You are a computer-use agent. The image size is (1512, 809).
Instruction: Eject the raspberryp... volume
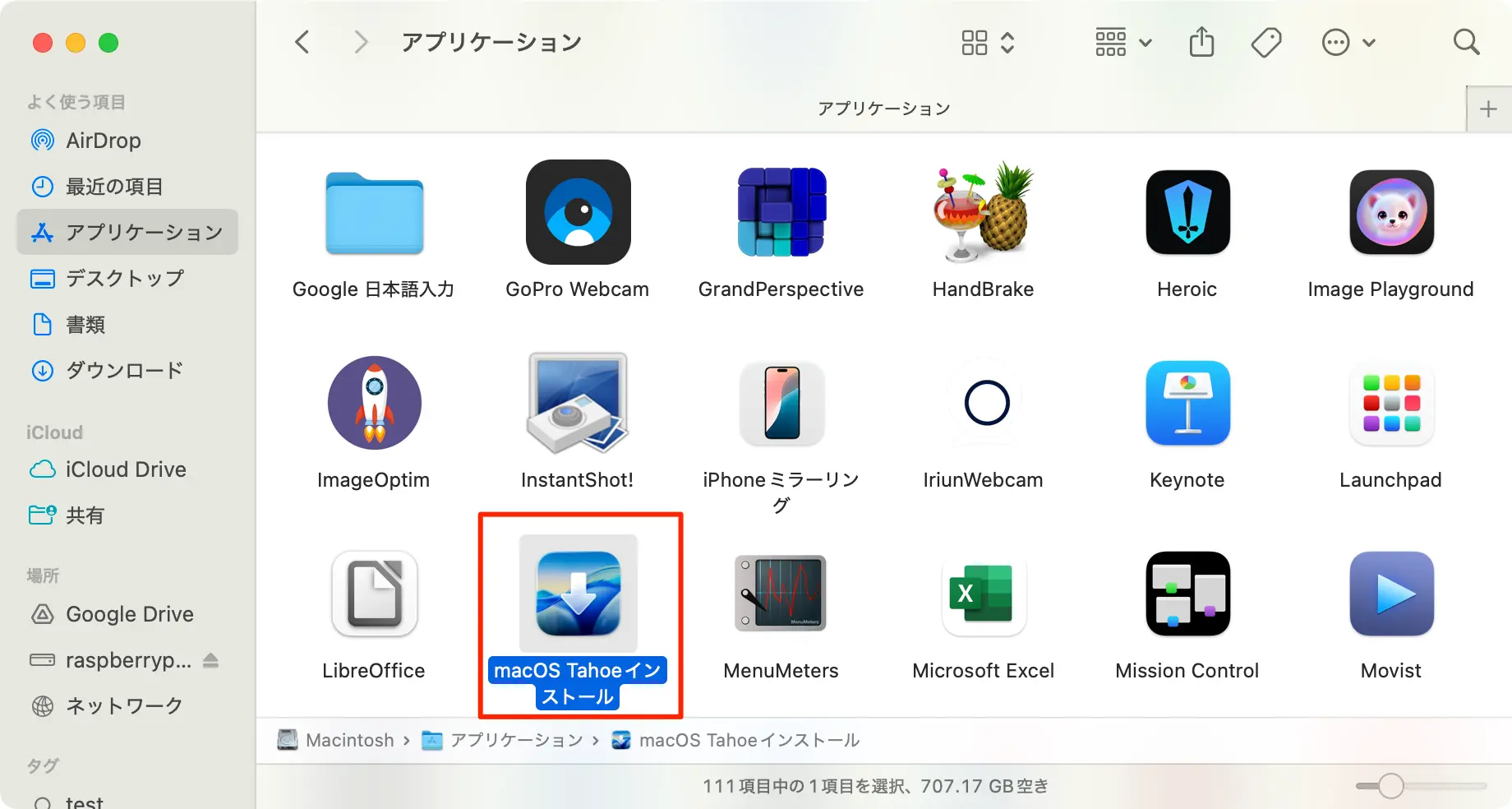coord(210,660)
